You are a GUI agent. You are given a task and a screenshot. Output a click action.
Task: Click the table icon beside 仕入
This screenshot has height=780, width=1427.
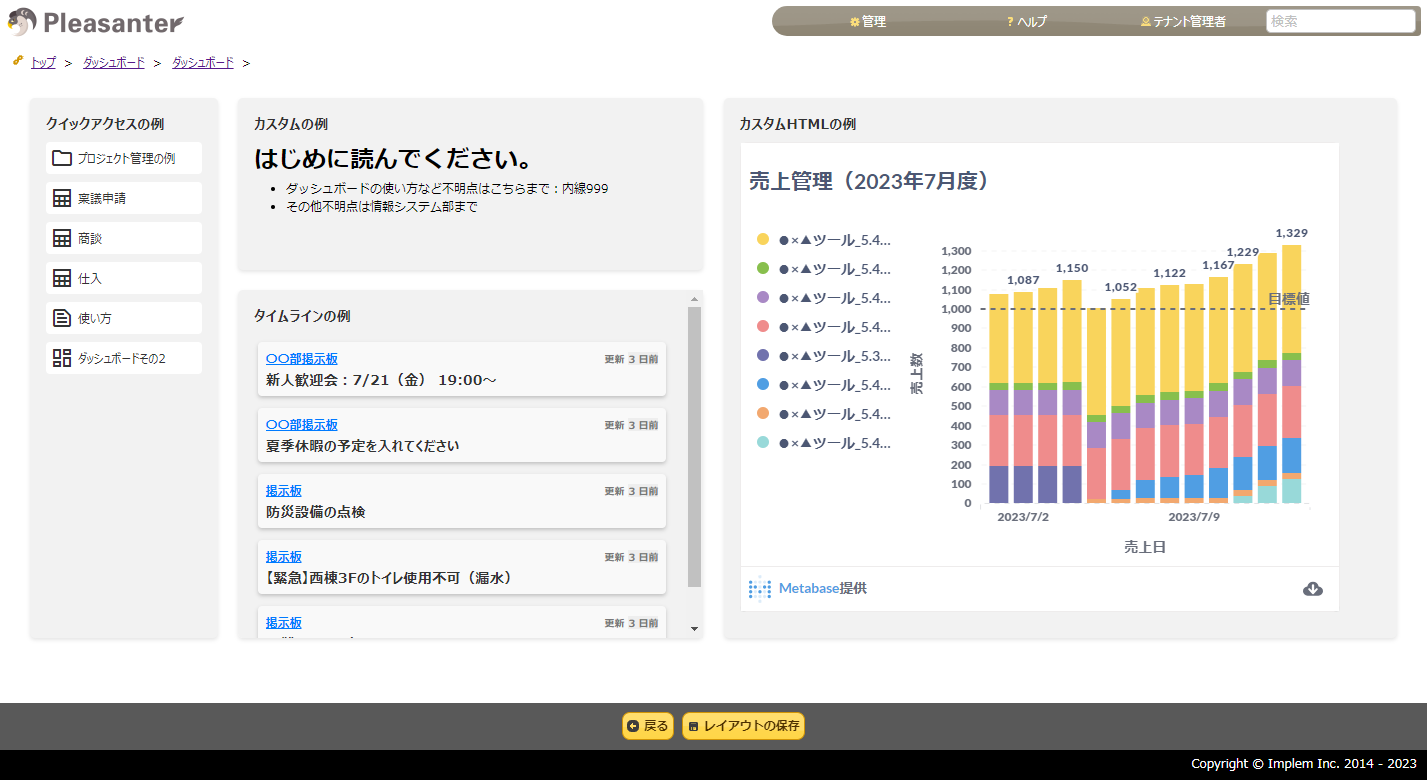[62, 278]
